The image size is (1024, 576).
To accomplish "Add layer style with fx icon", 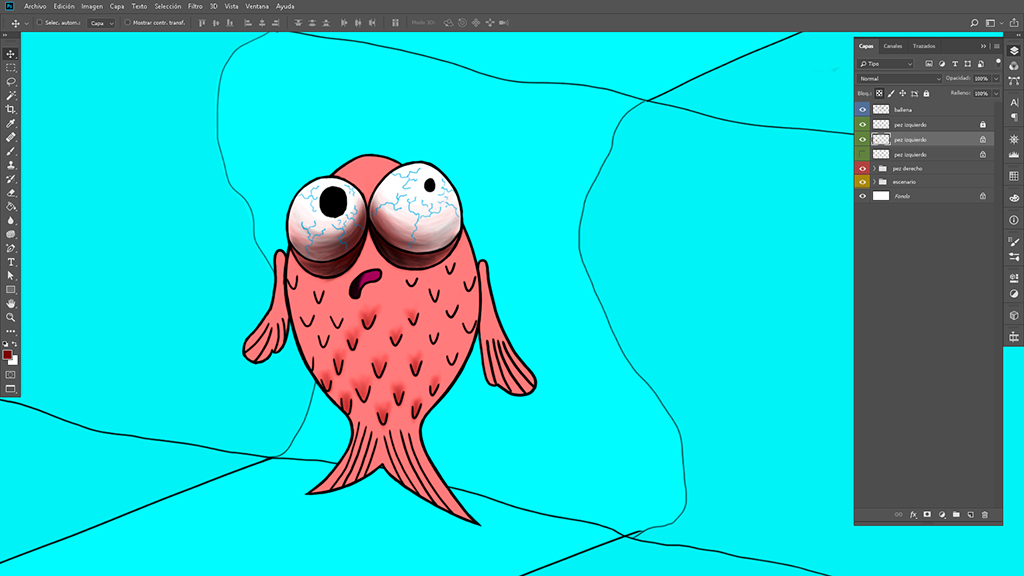I will (913, 514).
